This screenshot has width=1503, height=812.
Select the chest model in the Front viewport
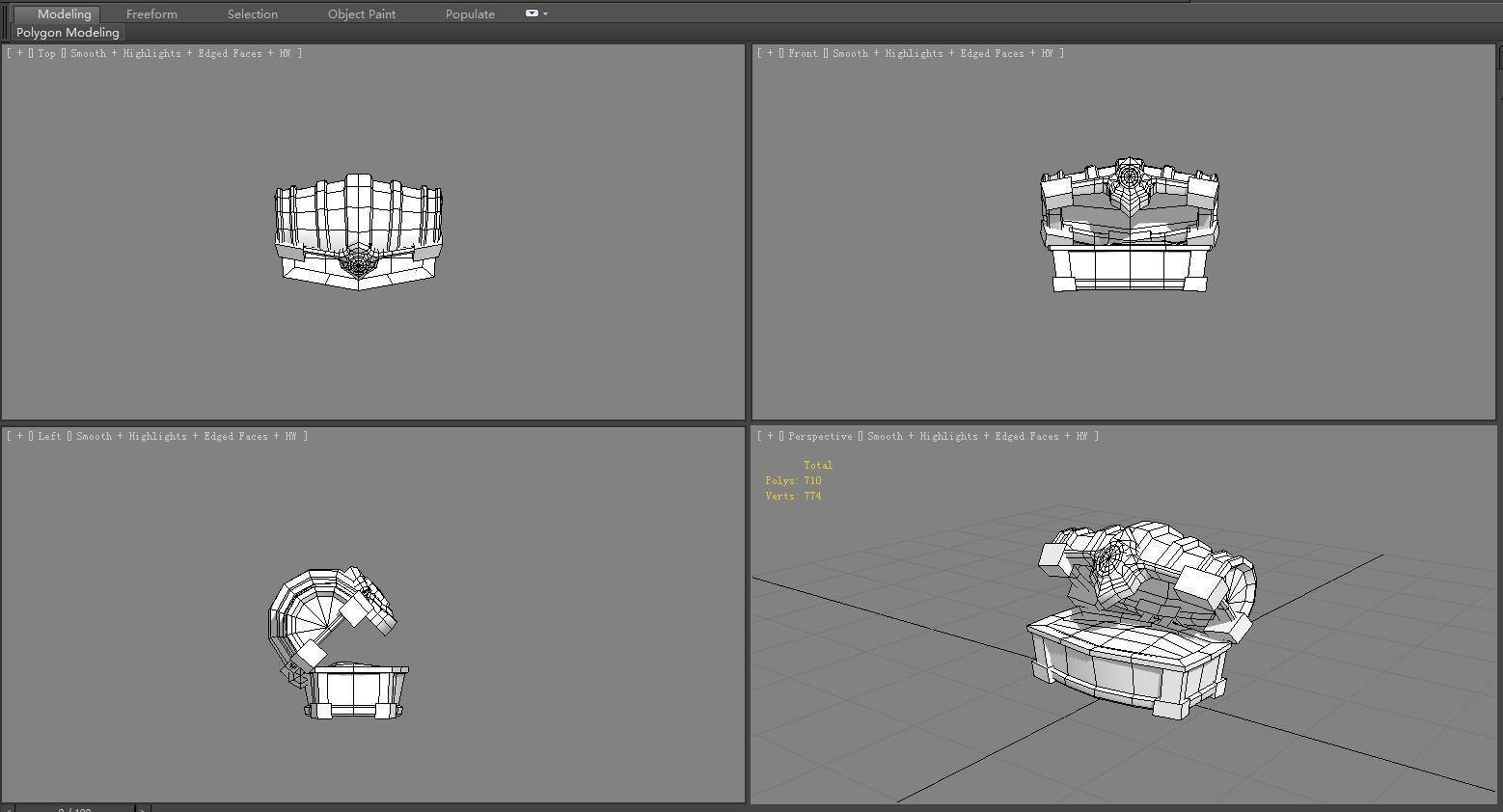tap(1129, 227)
